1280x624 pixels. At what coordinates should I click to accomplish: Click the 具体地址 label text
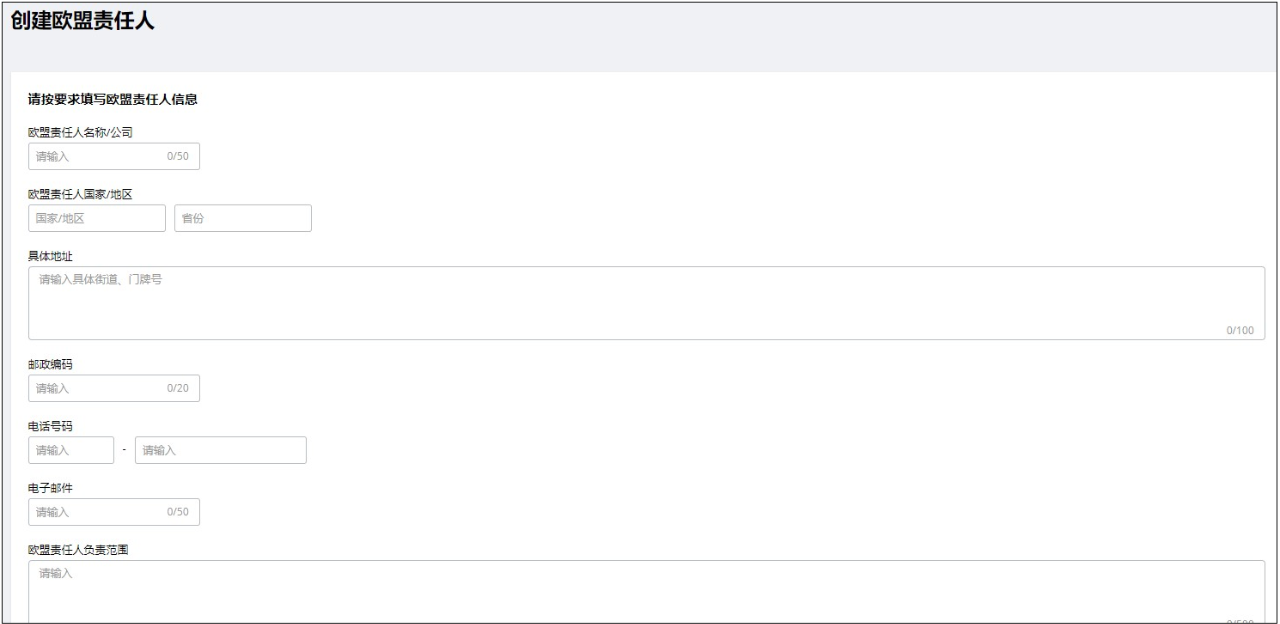(x=50, y=256)
